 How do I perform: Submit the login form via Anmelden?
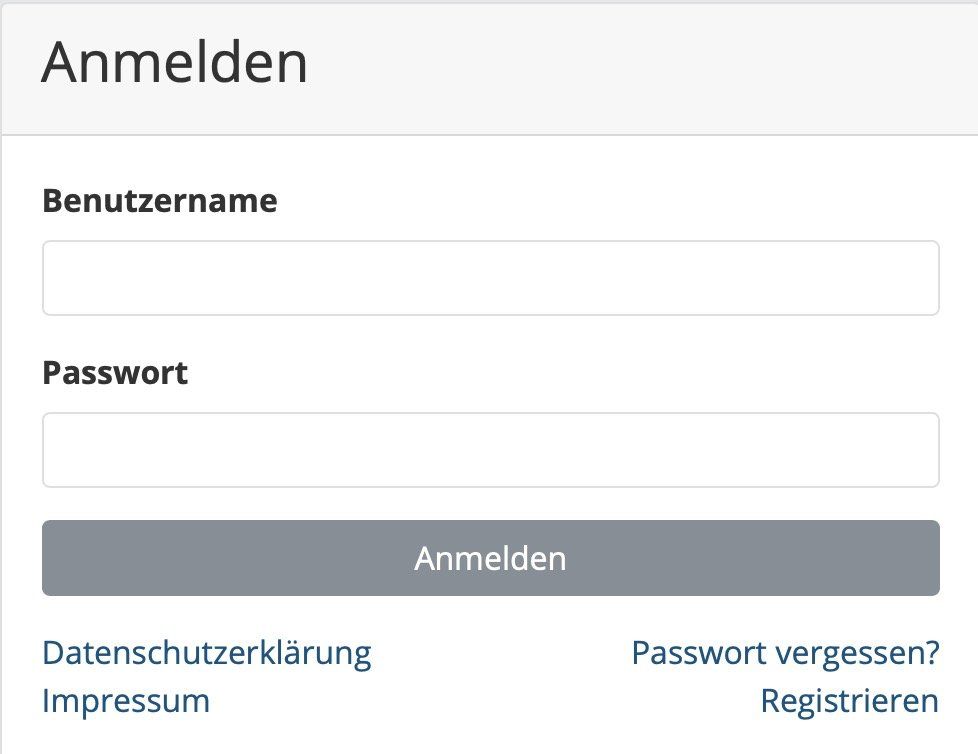point(490,558)
